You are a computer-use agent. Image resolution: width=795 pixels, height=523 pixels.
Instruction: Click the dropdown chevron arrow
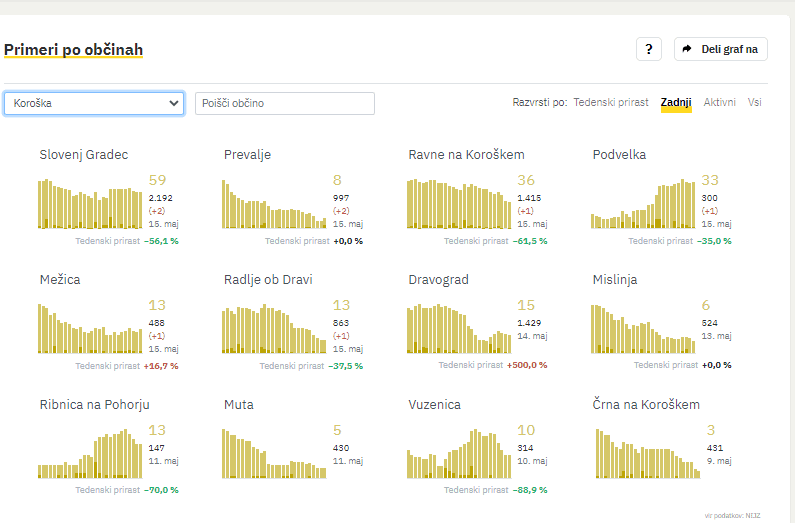[x=173, y=103]
